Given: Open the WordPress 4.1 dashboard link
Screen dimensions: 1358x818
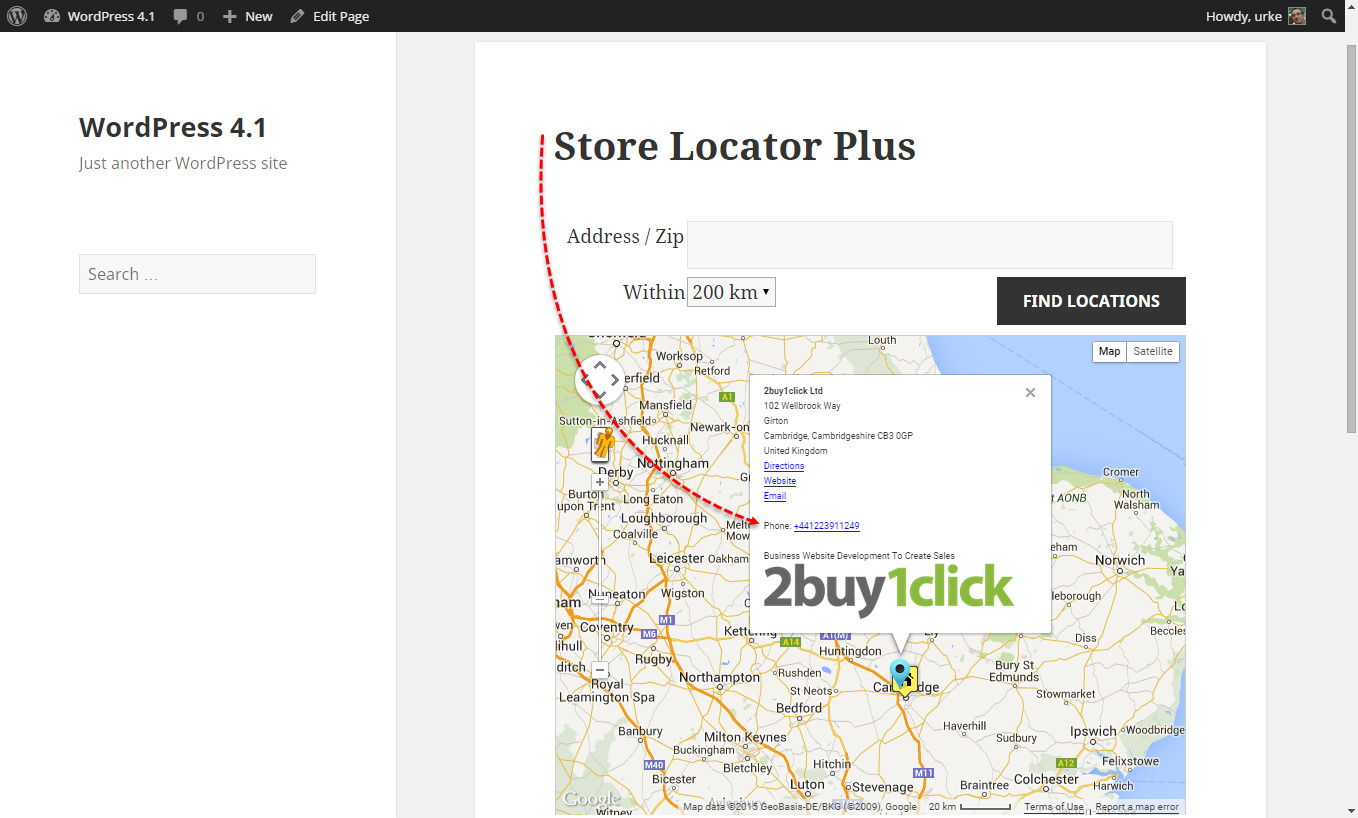Looking at the screenshot, I should 99,16.
